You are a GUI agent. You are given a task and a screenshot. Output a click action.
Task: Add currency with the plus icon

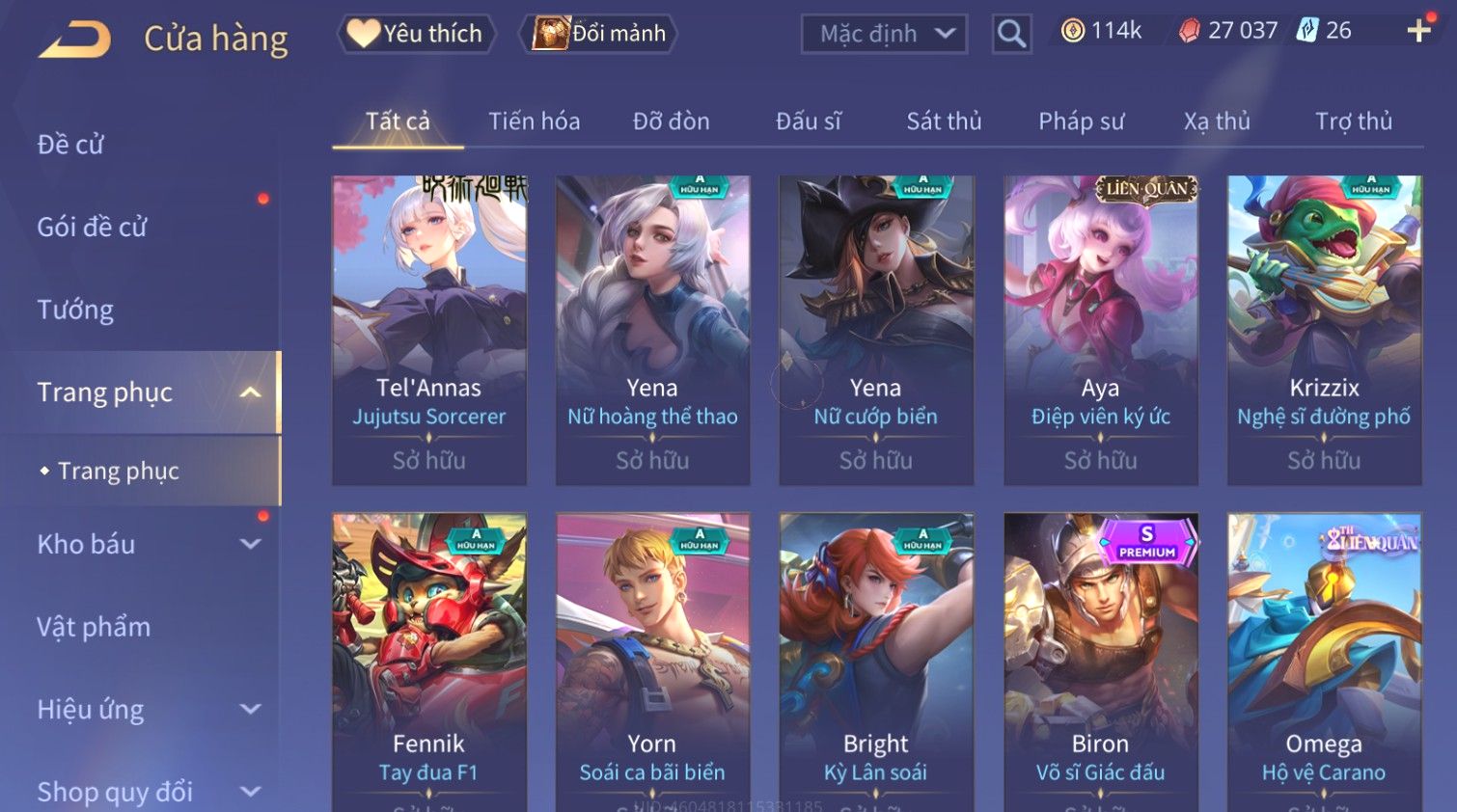(1418, 31)
